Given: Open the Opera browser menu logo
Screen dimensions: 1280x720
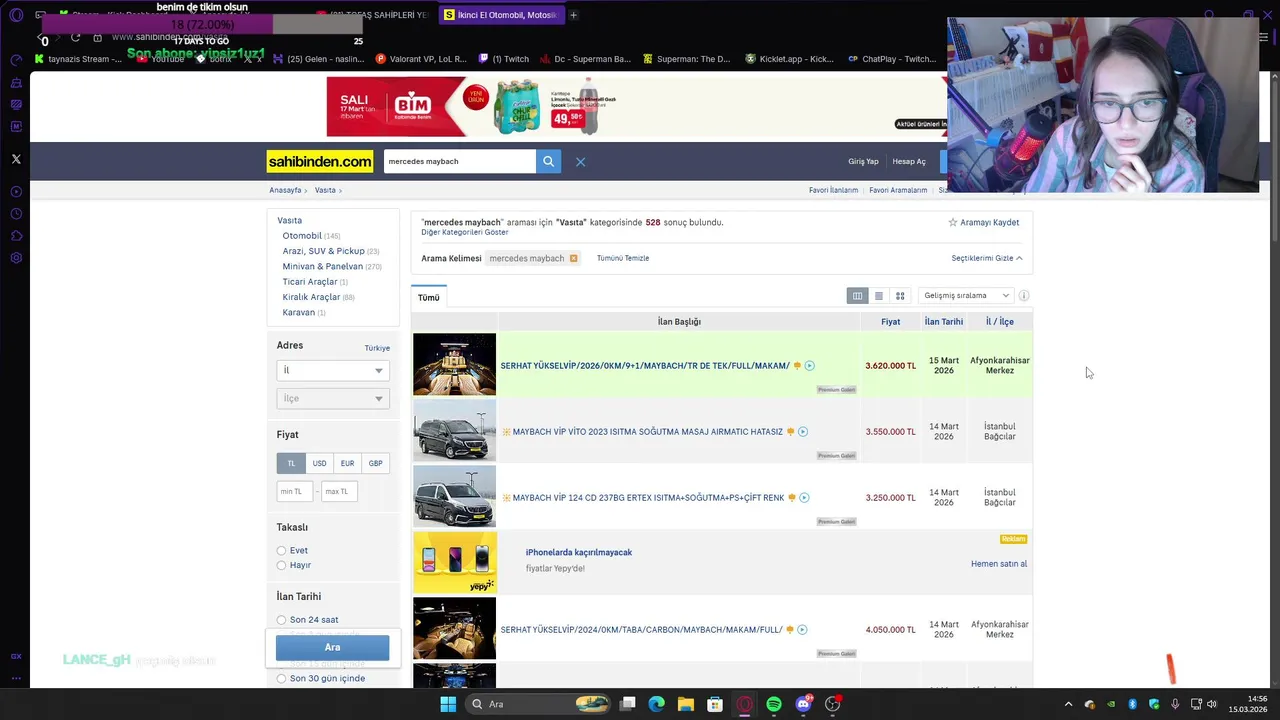Looking at the screenshot, I should tap(16, 16).
